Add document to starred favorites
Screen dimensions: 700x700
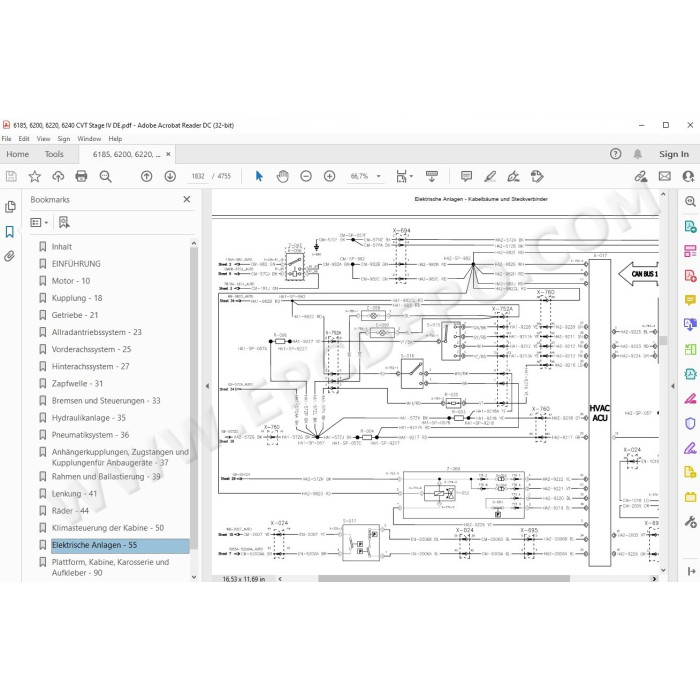pos(34,176)
